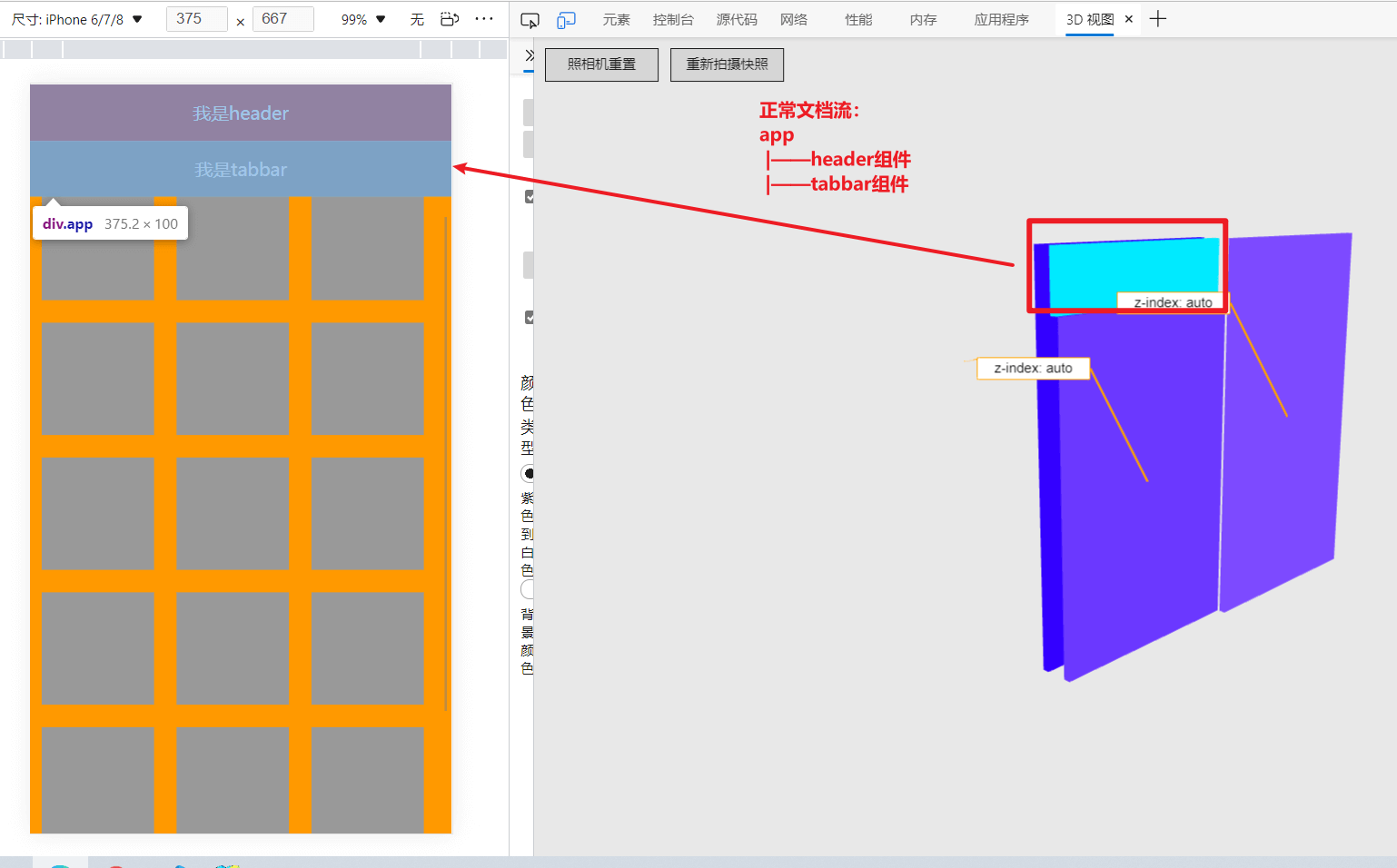
Task: Click the inspect element picker icon
Action: (x=530, y=20)
